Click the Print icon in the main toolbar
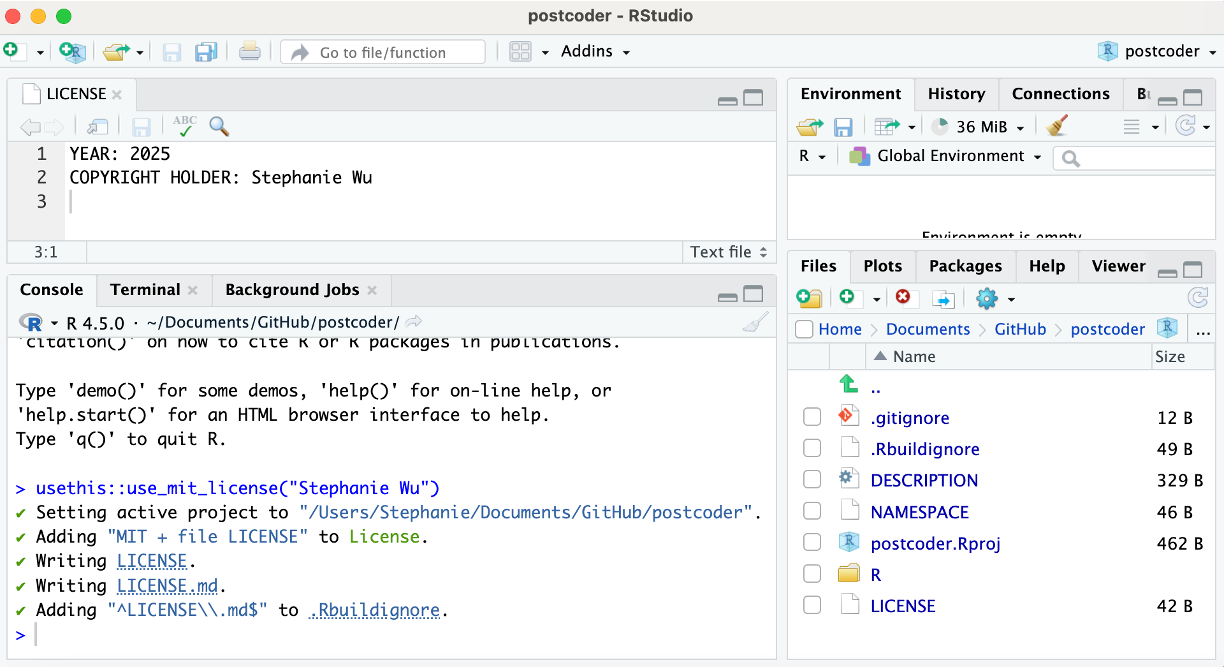Image resolution: width=1224 pixels, height=668 pixels. (x=250, y=51)
